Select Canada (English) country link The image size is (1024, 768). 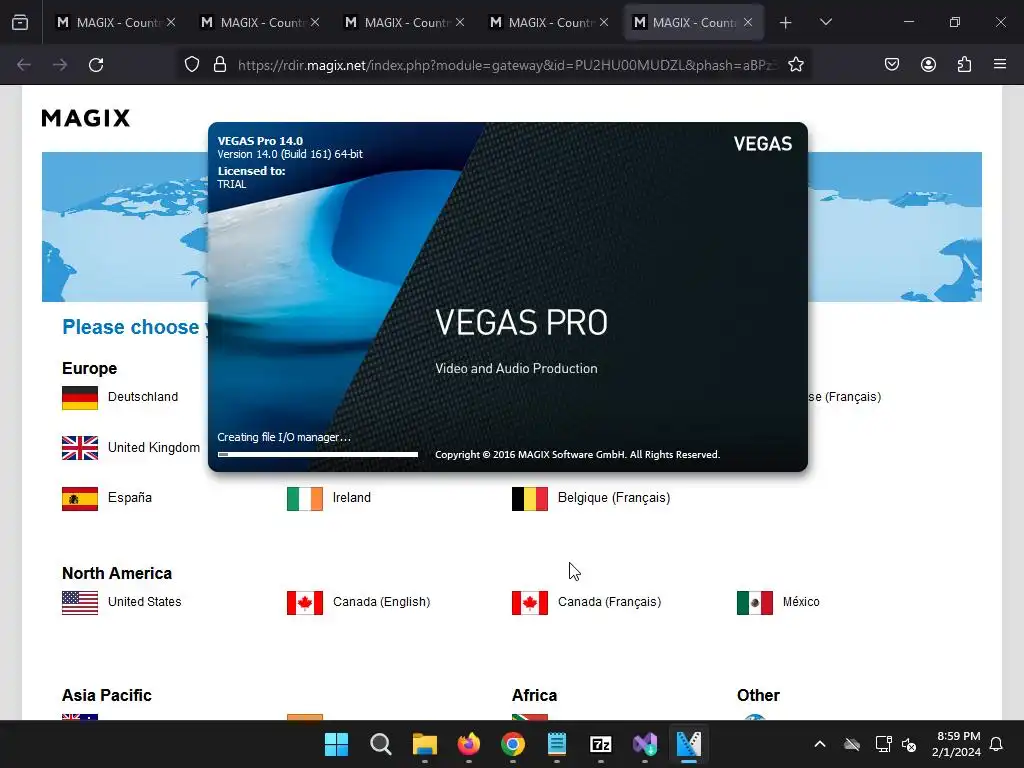tap(381, 601)
